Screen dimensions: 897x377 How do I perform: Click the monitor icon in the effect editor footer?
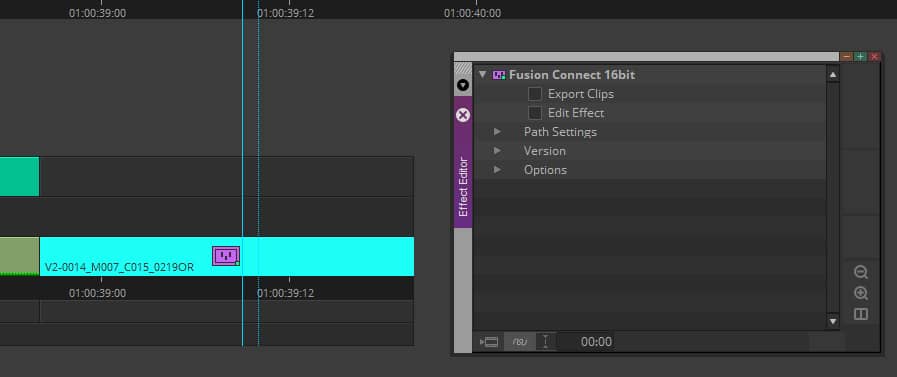point(489,342)
